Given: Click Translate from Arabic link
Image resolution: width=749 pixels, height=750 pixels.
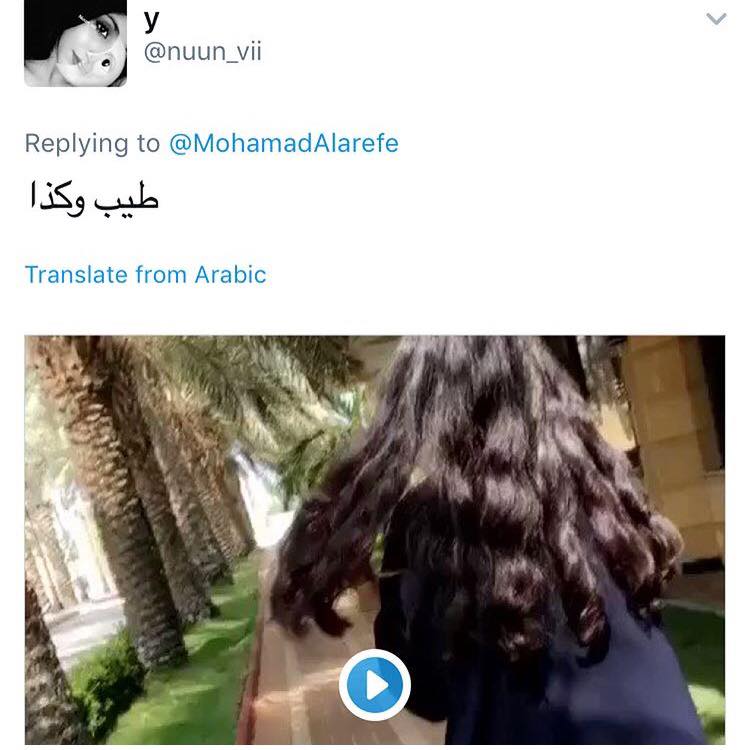Looking at the screenshot, I should pos(145,275).
